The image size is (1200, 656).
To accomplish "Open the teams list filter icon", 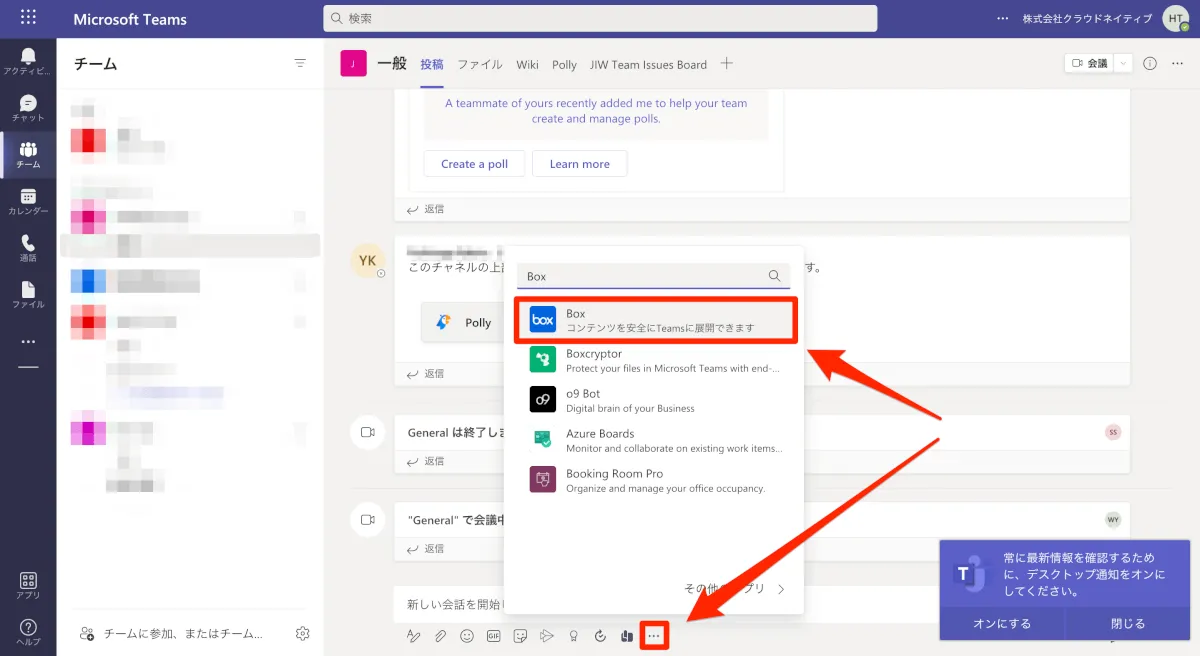I will pos(300,63).
